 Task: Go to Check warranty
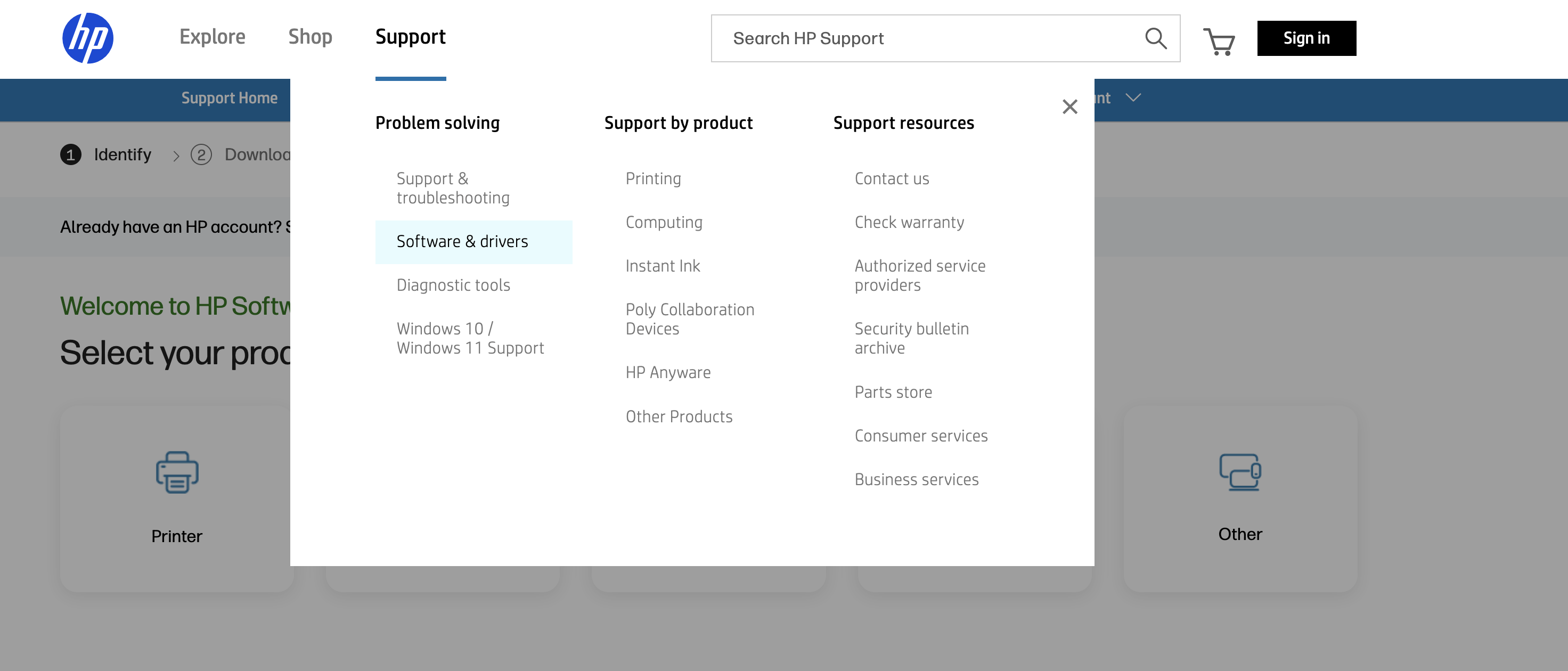pyautogui.click(x=909, y=222)
